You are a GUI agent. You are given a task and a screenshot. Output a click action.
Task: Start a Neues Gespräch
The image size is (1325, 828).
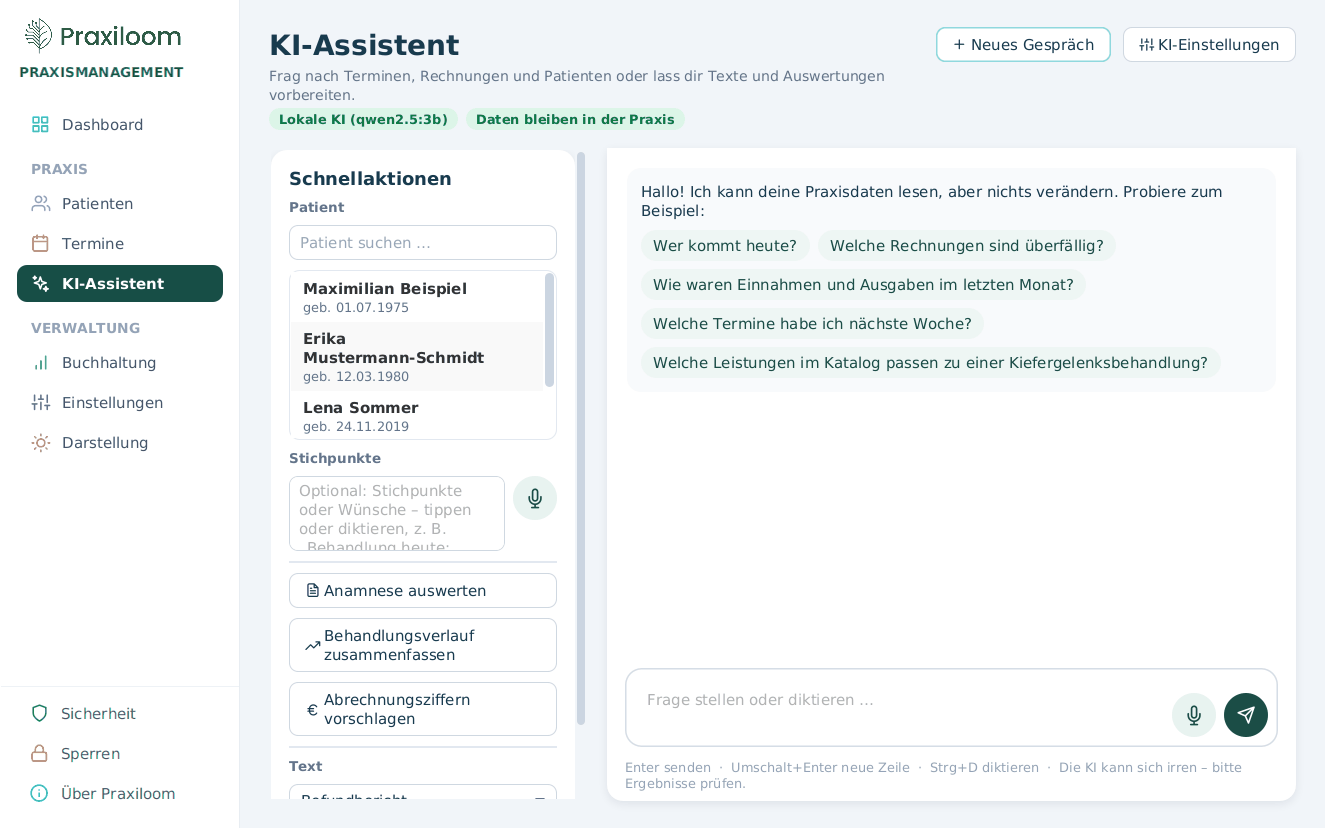point(1023,44)
